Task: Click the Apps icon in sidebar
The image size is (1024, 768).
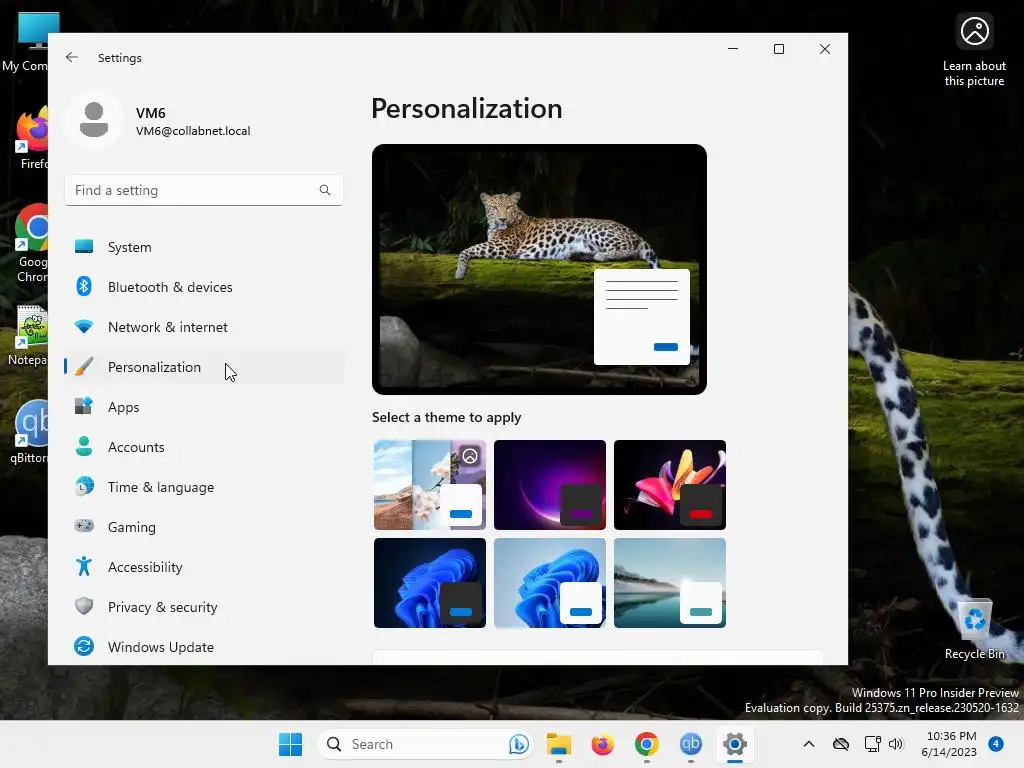Action: pyautogui.click(x=84, y=406)
